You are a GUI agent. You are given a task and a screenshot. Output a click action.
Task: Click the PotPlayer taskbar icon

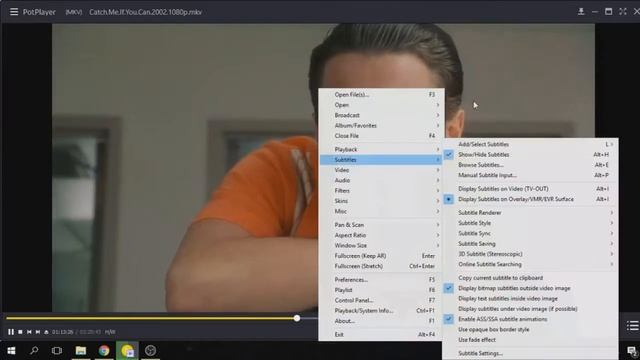tap(127, 351)
